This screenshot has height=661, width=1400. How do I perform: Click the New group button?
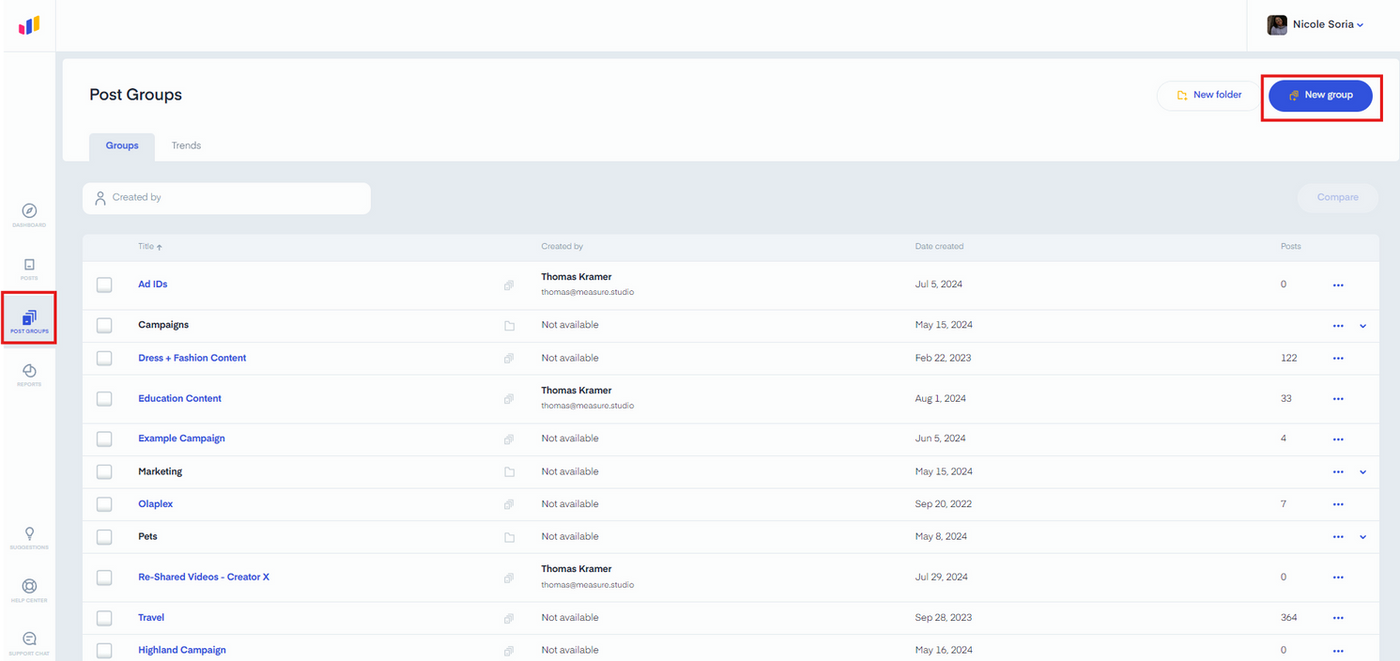1320,95
